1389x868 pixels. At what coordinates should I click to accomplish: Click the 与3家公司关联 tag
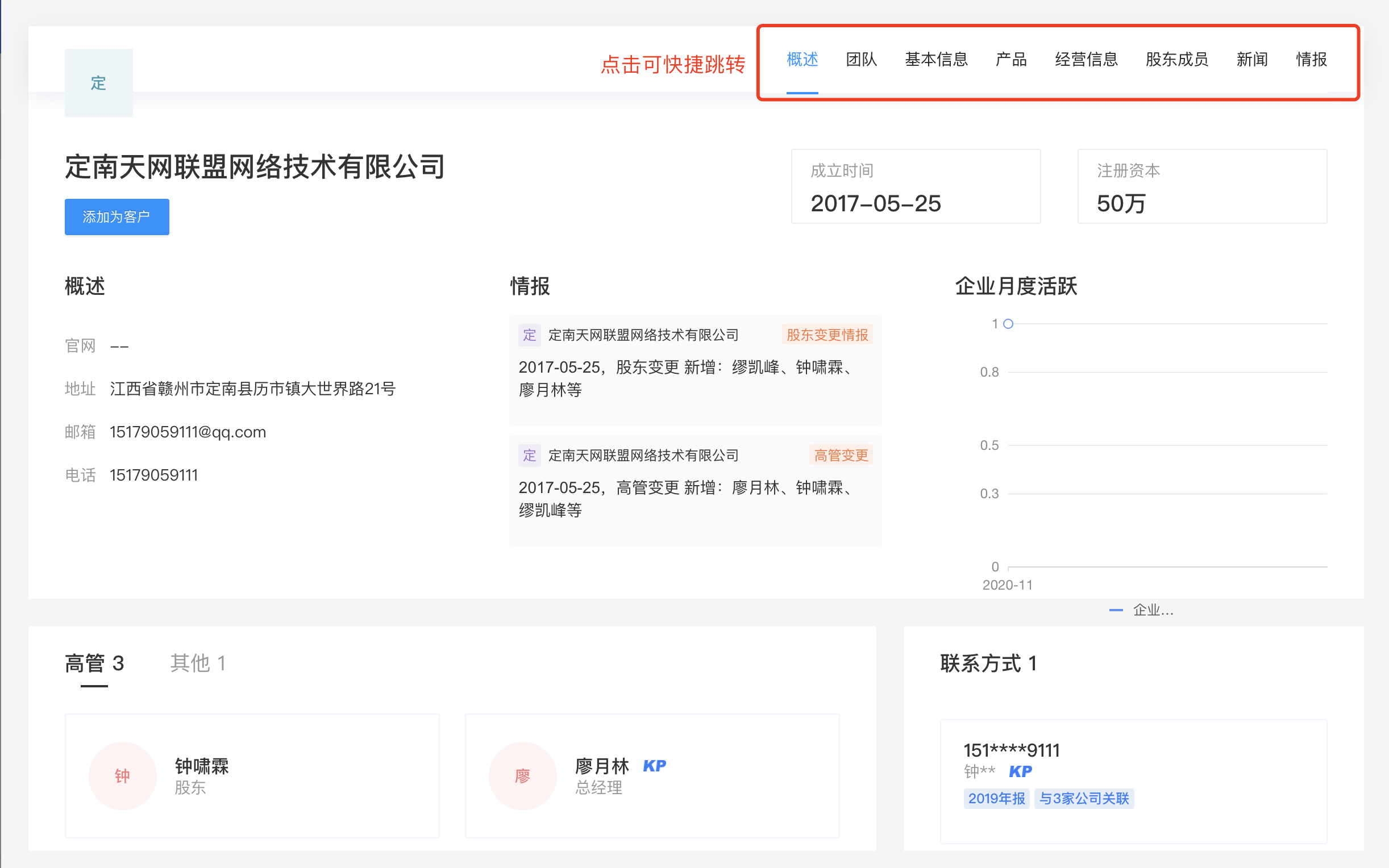click(x=1084, y=798)
